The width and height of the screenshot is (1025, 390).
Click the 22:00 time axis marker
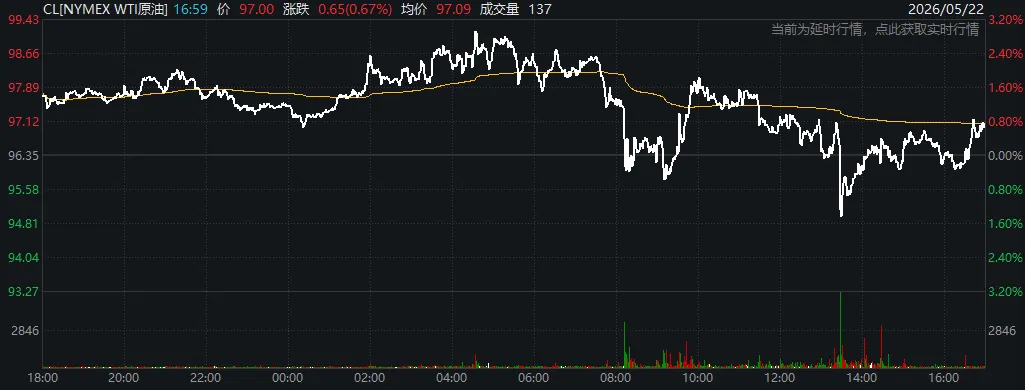(x=205, y=378)
